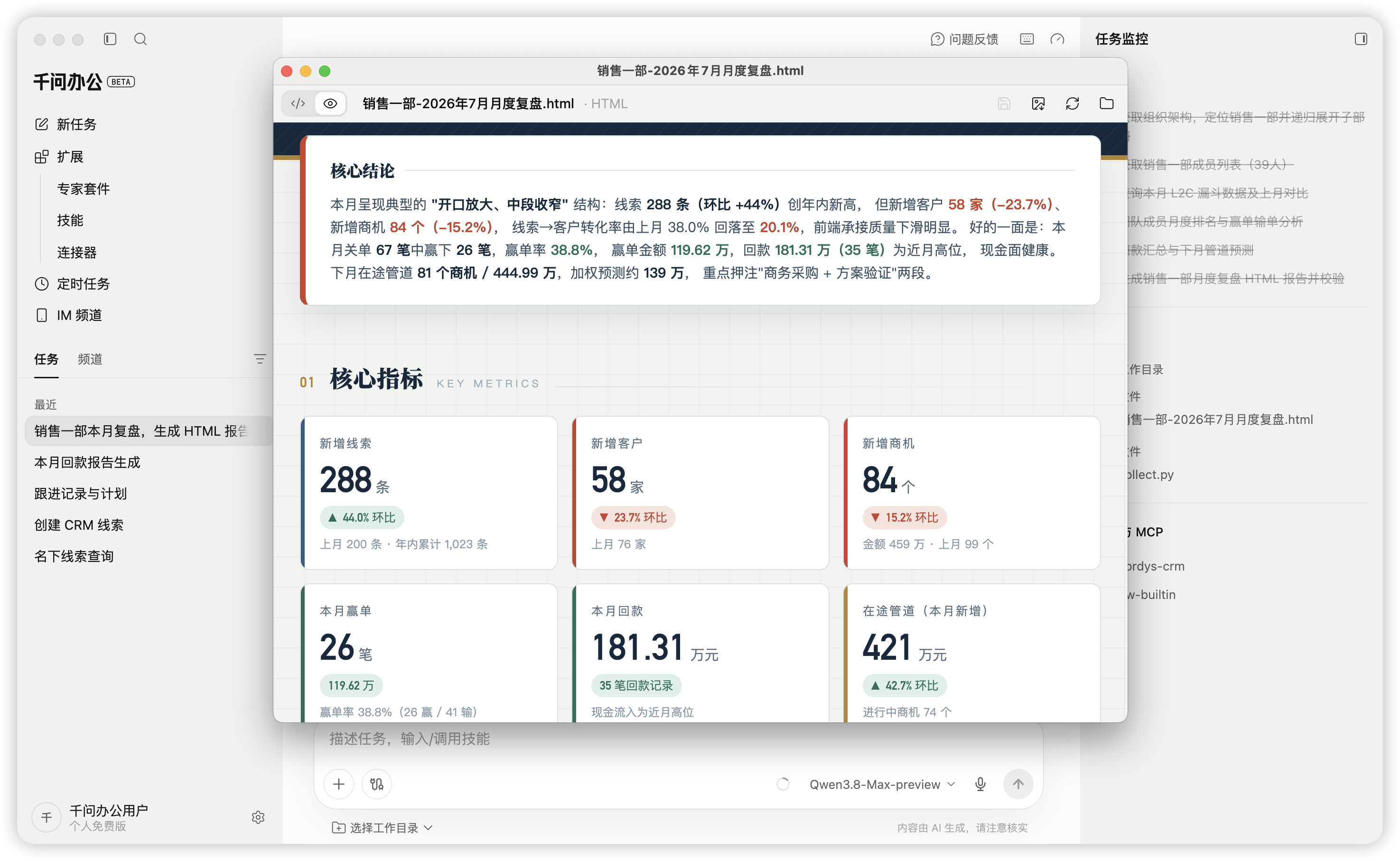Select the 频道 tab
The height and width of the screenshot is (861, 1400).
pos(90,359)
